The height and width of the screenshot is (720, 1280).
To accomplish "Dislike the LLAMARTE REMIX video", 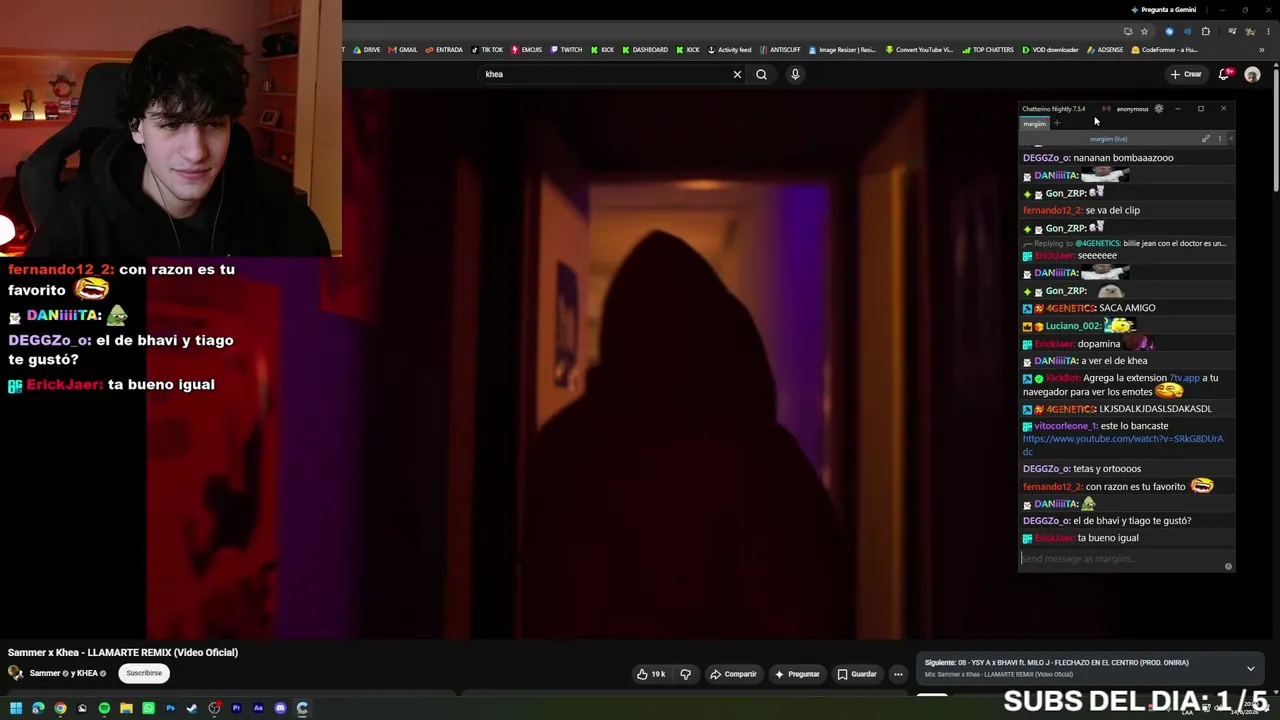I will coord(685,674).
